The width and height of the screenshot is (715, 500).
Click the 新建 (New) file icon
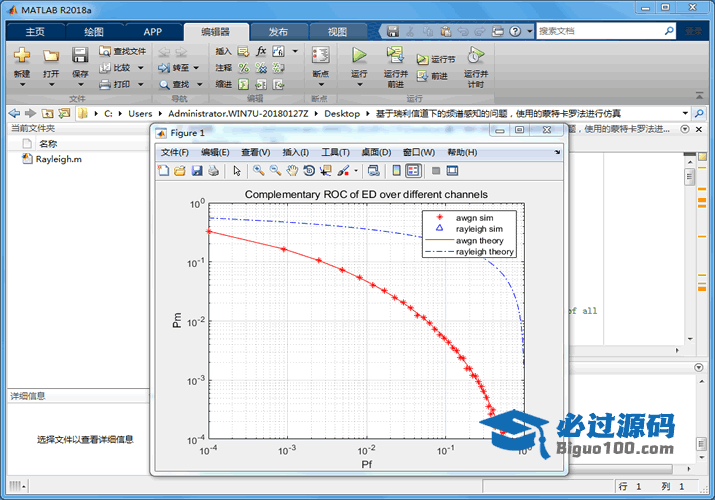coord(22,55)
